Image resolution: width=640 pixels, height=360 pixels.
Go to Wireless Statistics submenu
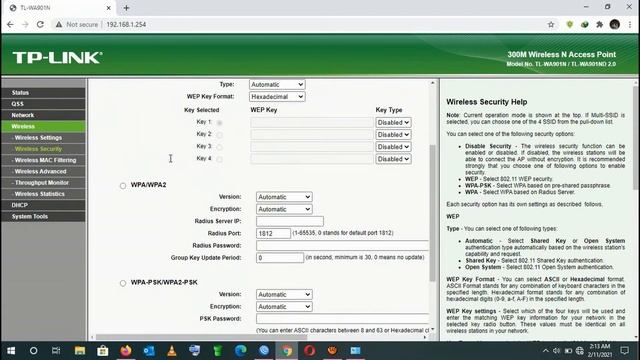click(x=43, y=194)
